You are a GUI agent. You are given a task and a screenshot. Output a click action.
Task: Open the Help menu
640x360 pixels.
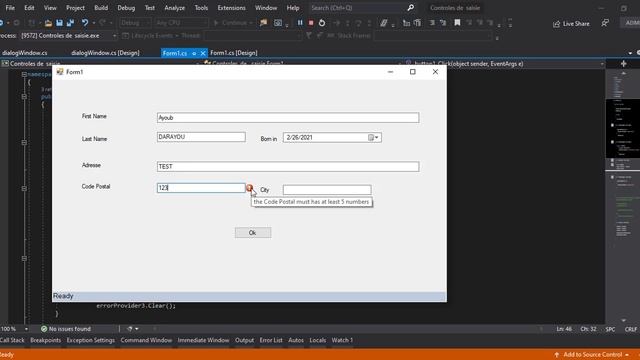click(x=293, y=8)
